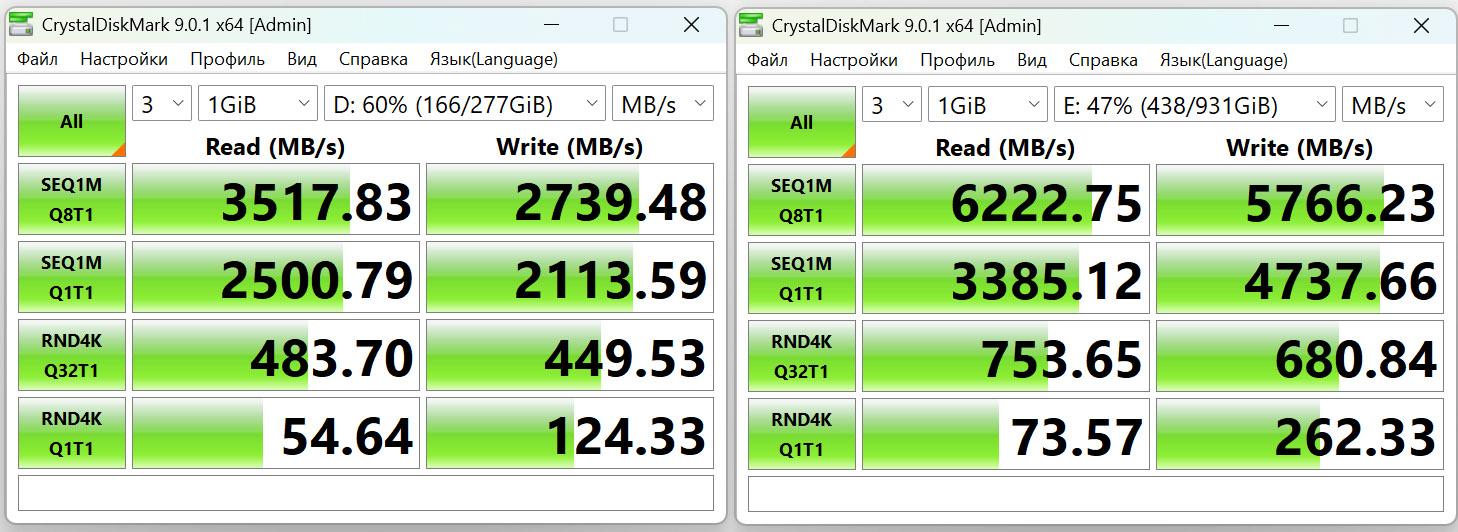1458x532 pixels.
Task: Click the 3517.83 read result
Action: coord(276,200)
